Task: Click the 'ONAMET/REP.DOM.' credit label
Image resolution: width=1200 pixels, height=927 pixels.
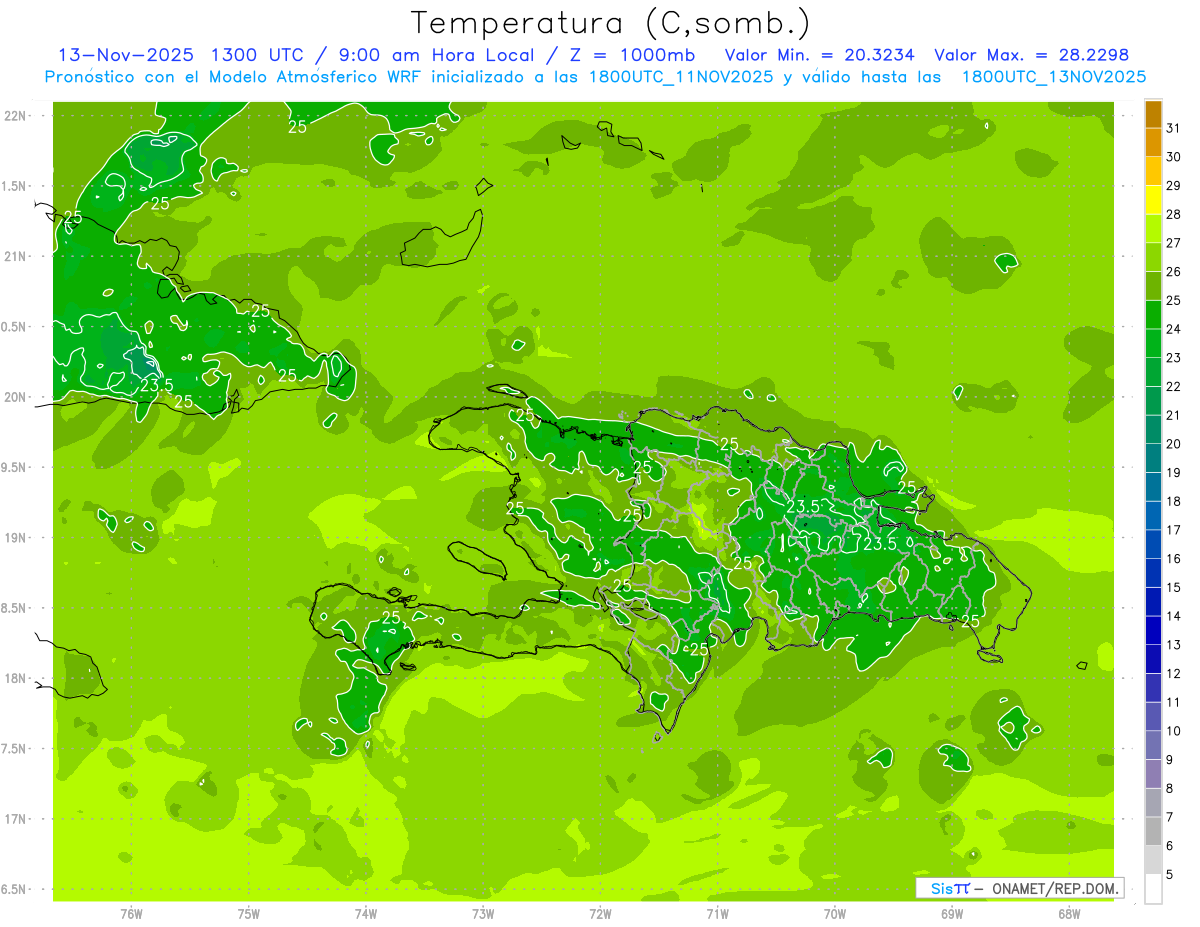Action: click(1057, 888)
